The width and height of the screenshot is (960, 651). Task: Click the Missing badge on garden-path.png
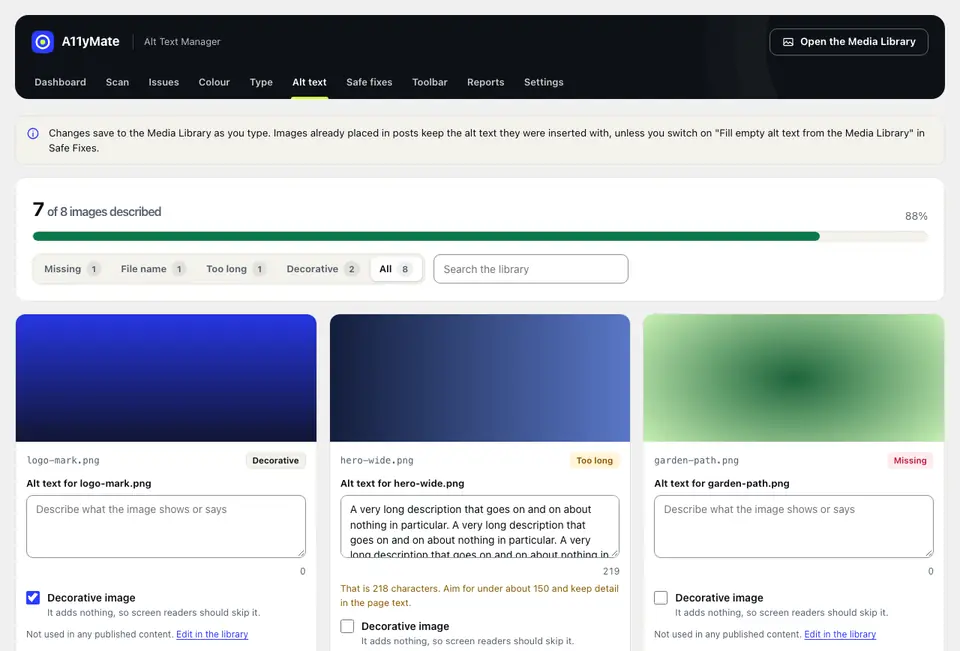pyautogui.click(x=910, y=461)
